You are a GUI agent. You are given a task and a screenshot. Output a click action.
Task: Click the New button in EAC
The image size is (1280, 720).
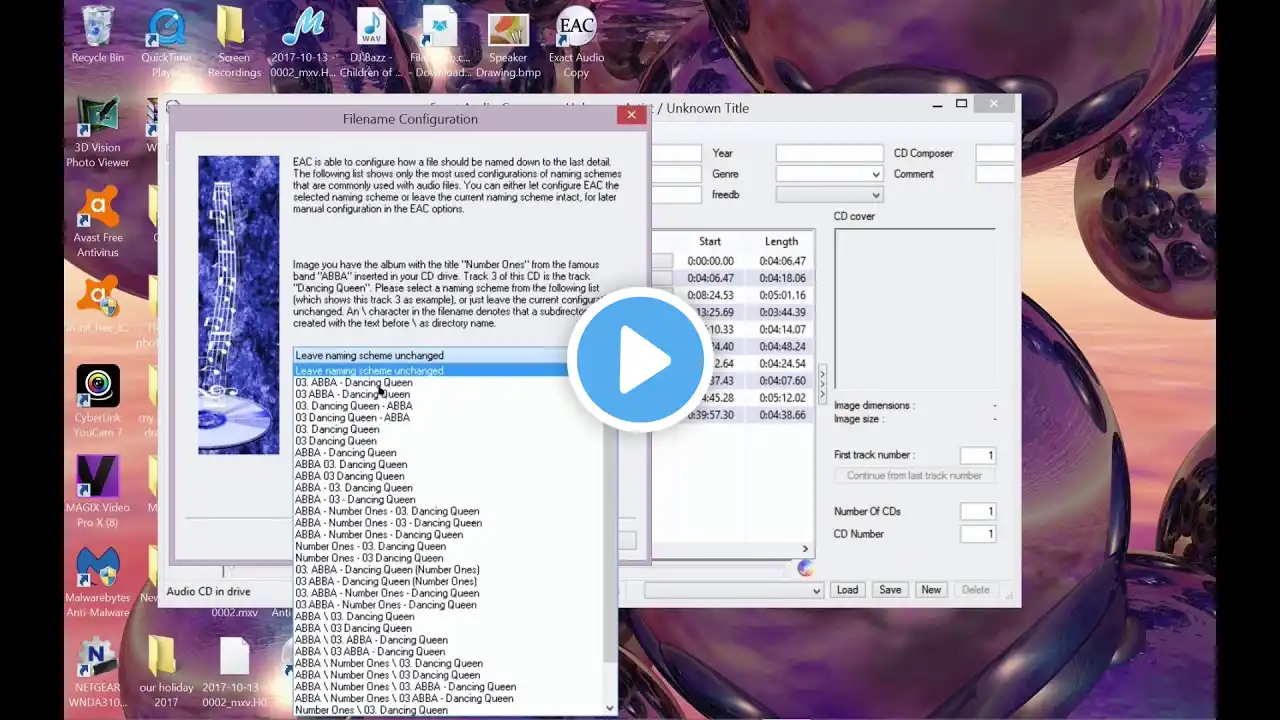coord(931,590)
